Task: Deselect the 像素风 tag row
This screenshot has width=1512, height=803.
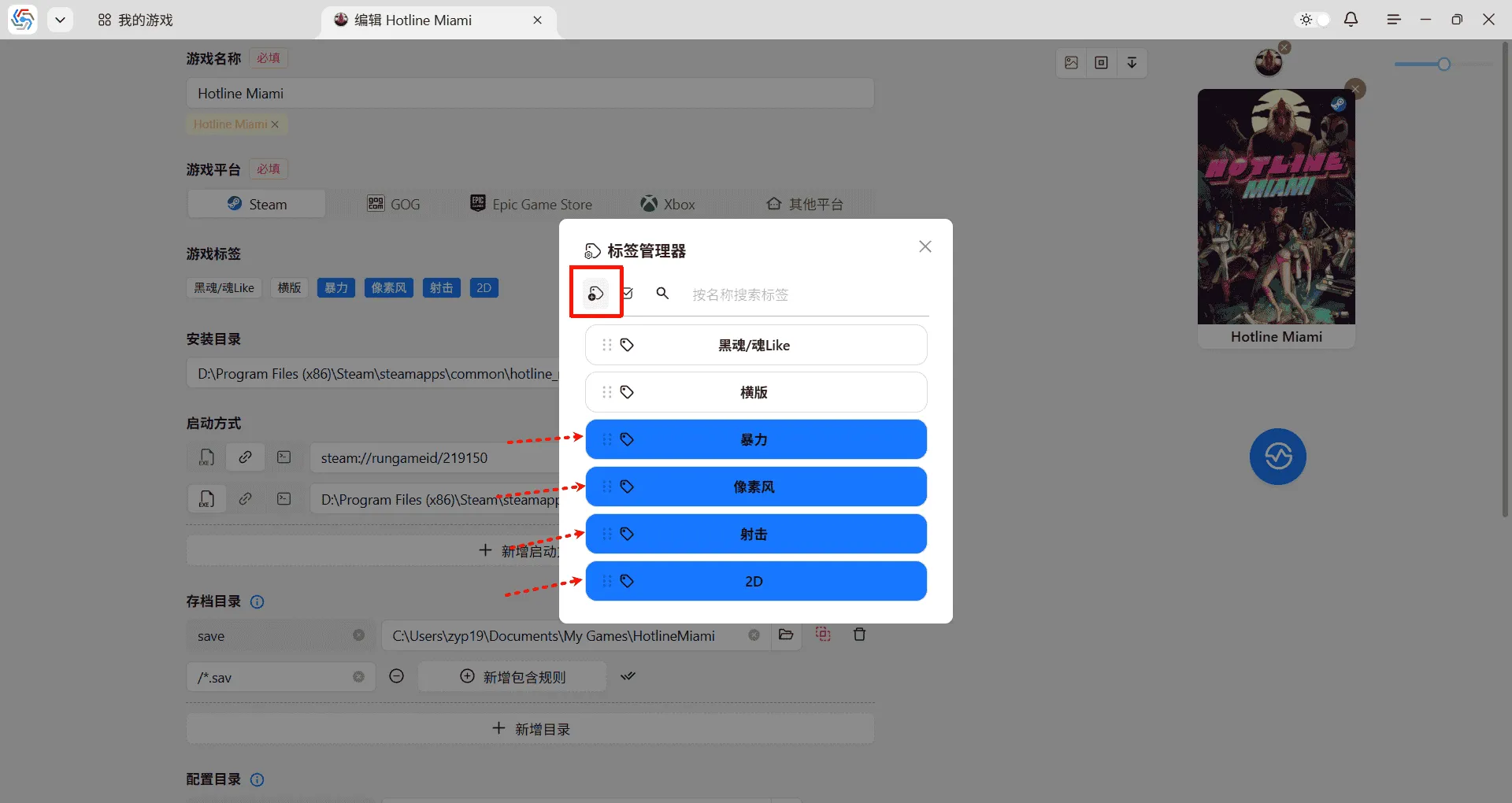Action: pyautogui.click(x=756, y=487)
